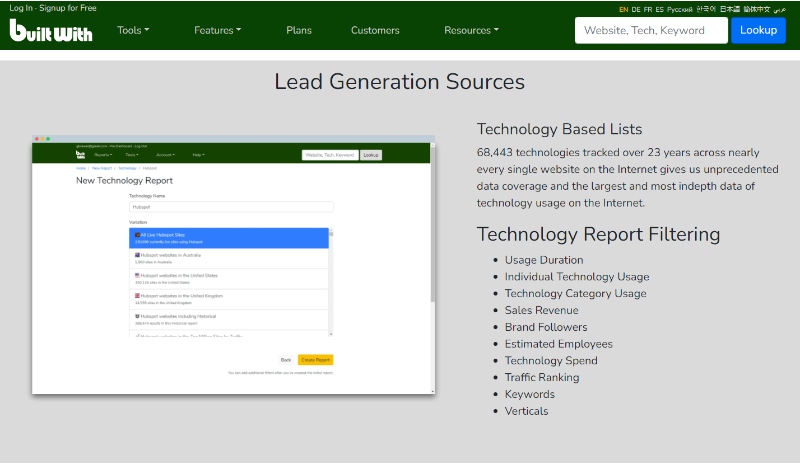Switch language to ES

pos(660,9)
